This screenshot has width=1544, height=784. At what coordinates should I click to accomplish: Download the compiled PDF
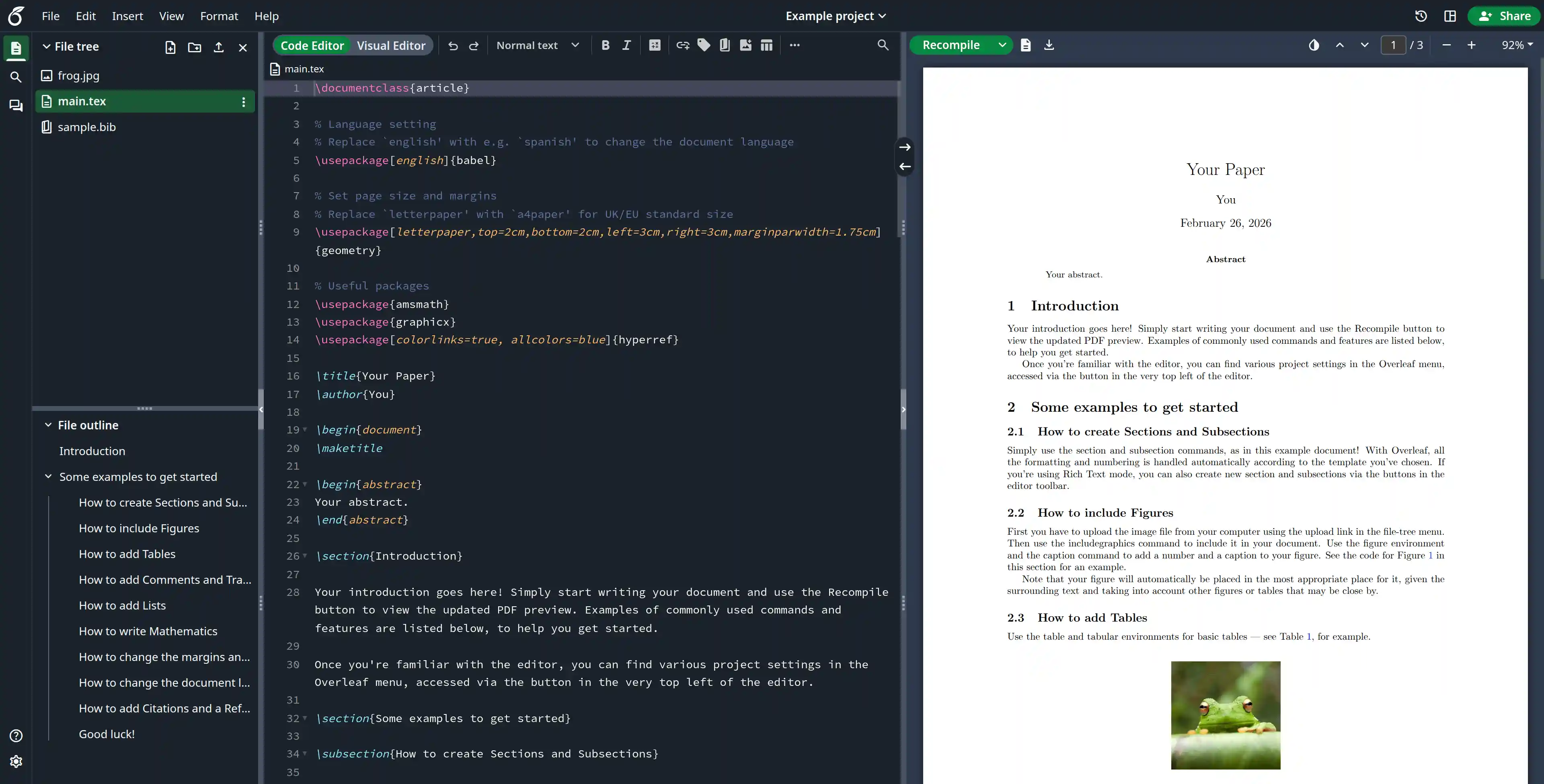point(1049,45)
